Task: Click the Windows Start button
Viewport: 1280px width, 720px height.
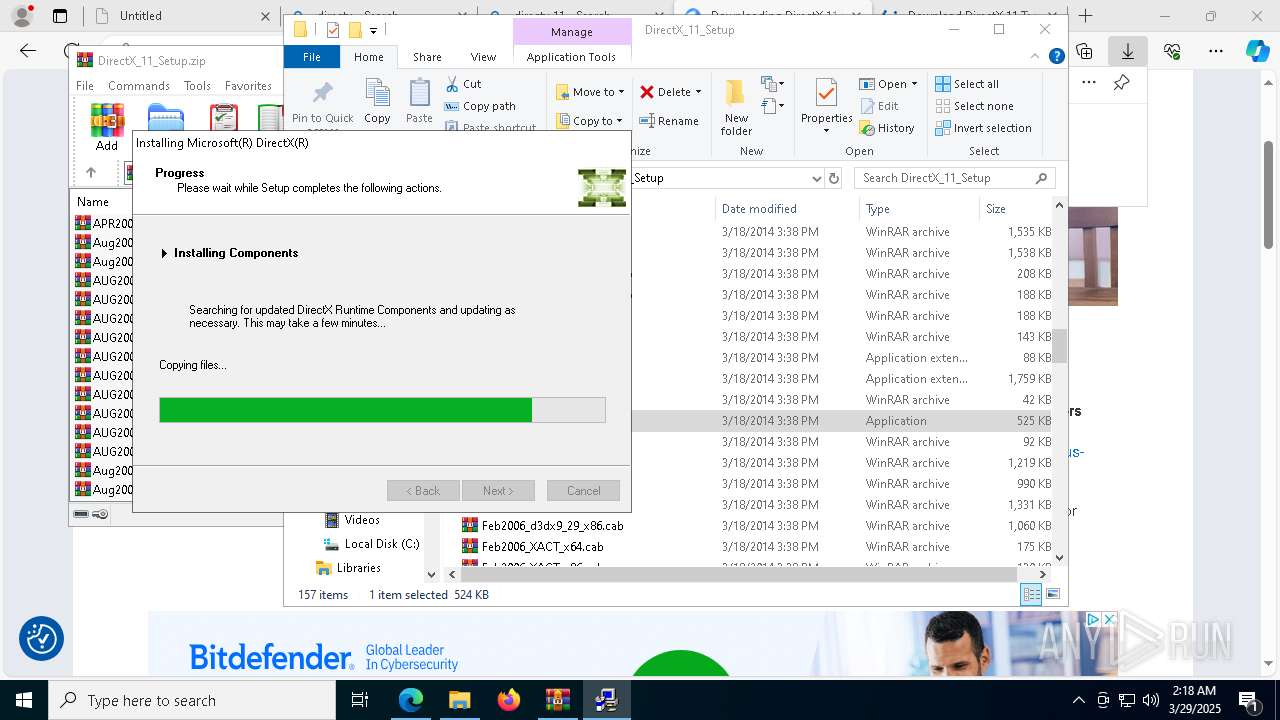Action: tap(23, 700)
